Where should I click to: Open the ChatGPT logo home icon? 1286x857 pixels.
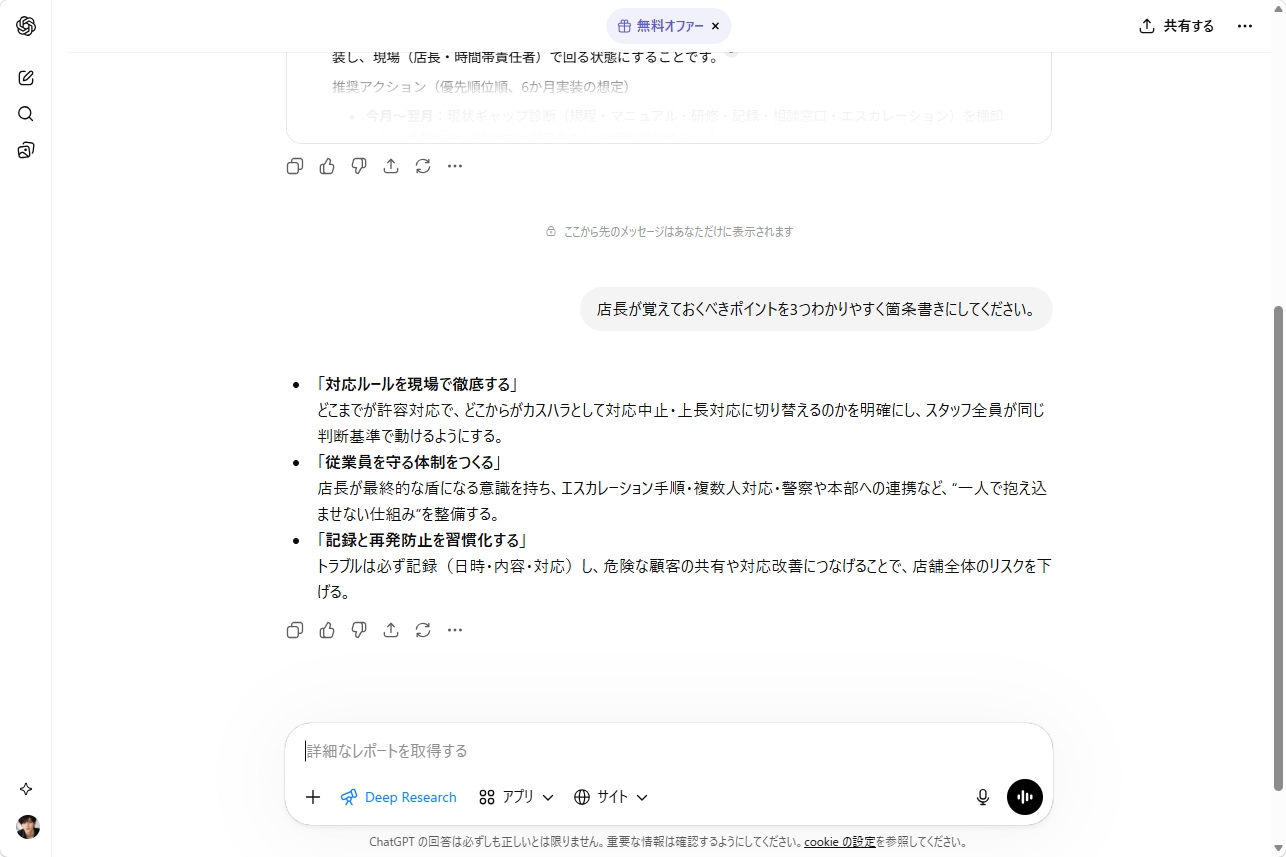point(26,26)
